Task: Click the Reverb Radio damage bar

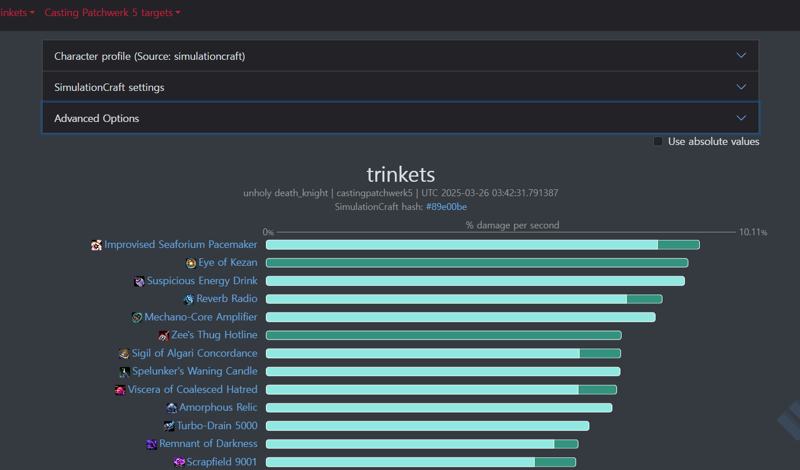Action: [464, 299]
